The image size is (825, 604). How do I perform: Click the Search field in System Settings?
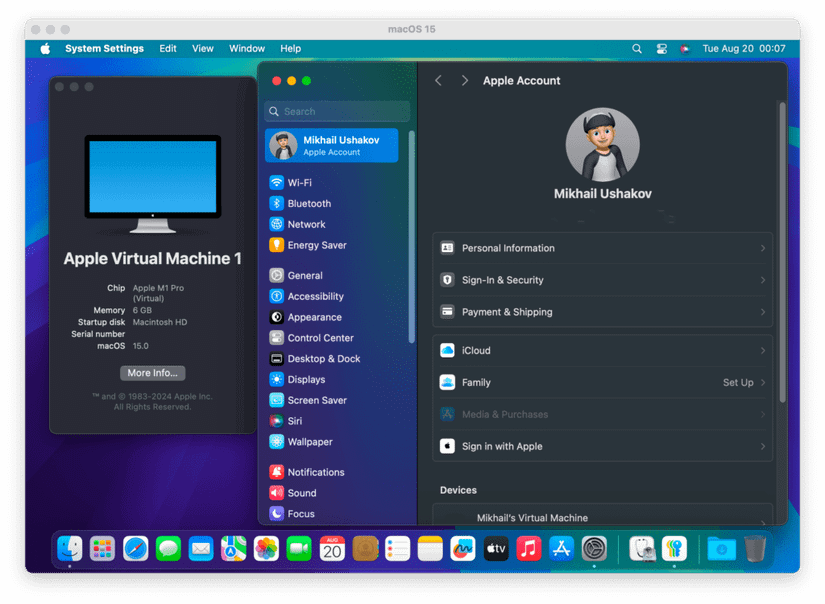(x=336, y=111)
